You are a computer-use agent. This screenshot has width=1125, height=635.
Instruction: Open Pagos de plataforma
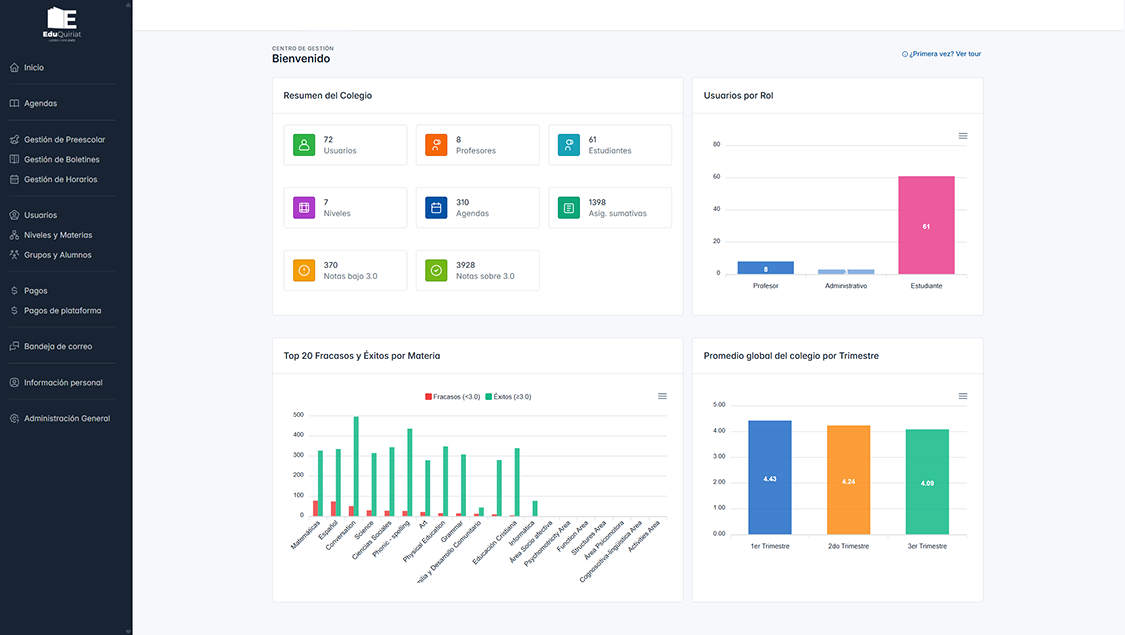(x=62, y=311)
